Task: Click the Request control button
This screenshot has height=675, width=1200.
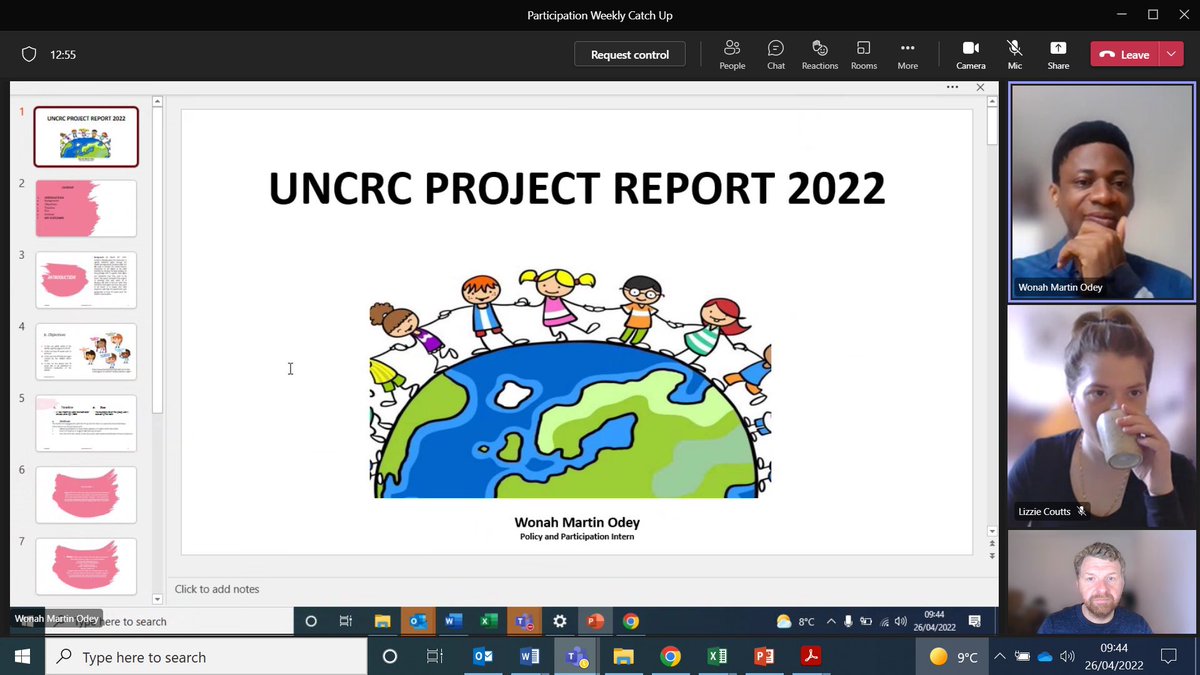Action: (x=630, y=55)
